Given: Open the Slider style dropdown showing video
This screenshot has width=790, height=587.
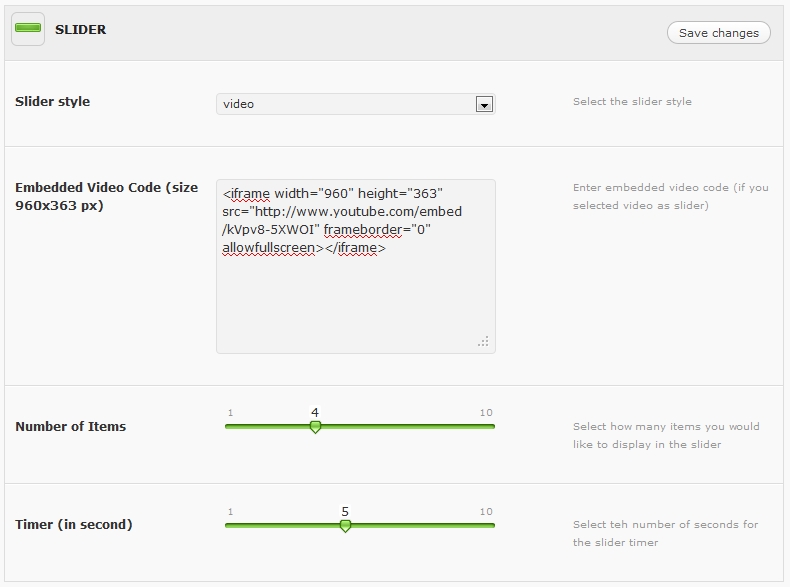Looking at the screenshot, I should click(x=345, y=104).
